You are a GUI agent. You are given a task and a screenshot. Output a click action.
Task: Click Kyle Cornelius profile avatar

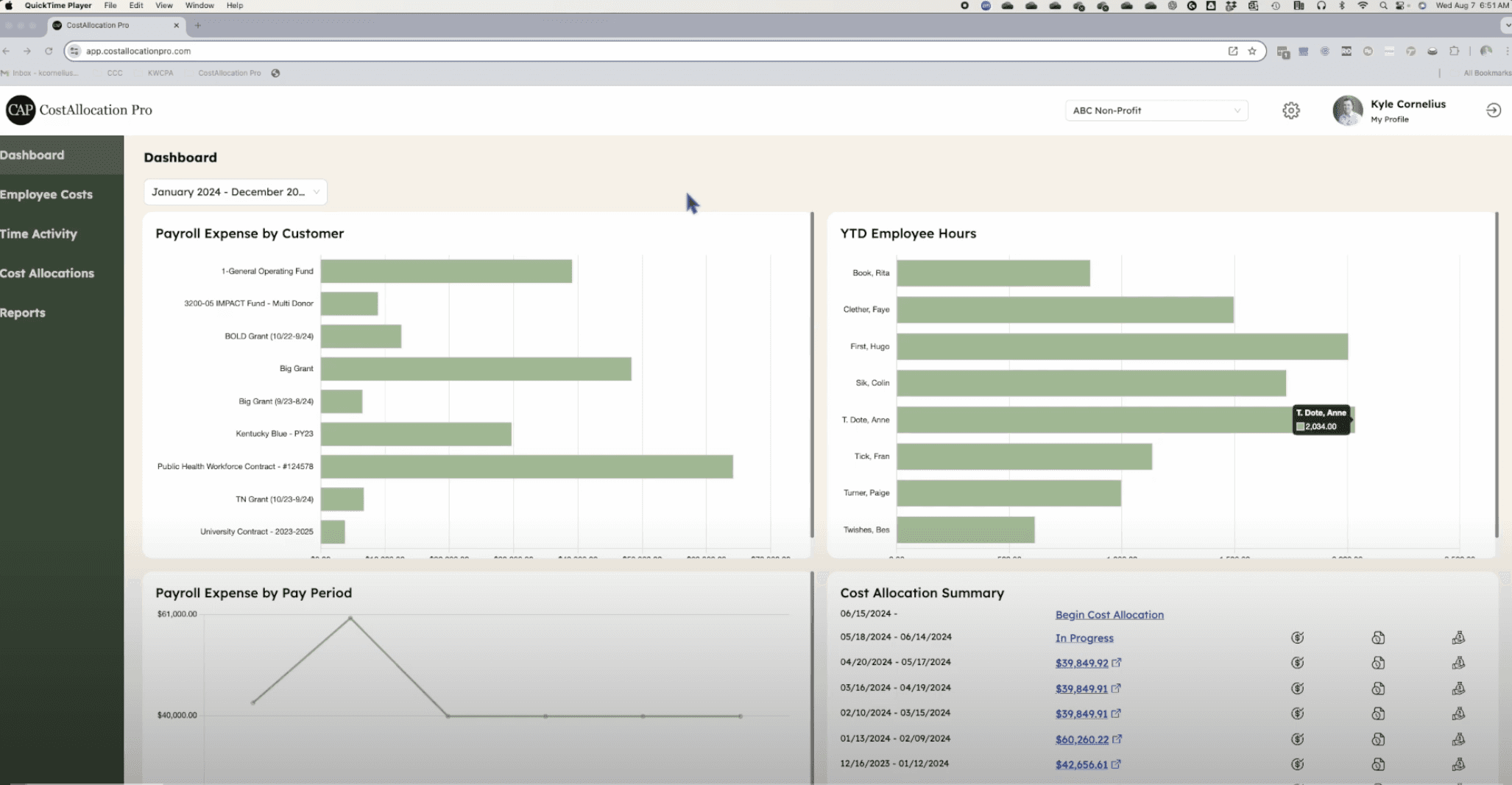(1347, 110)
